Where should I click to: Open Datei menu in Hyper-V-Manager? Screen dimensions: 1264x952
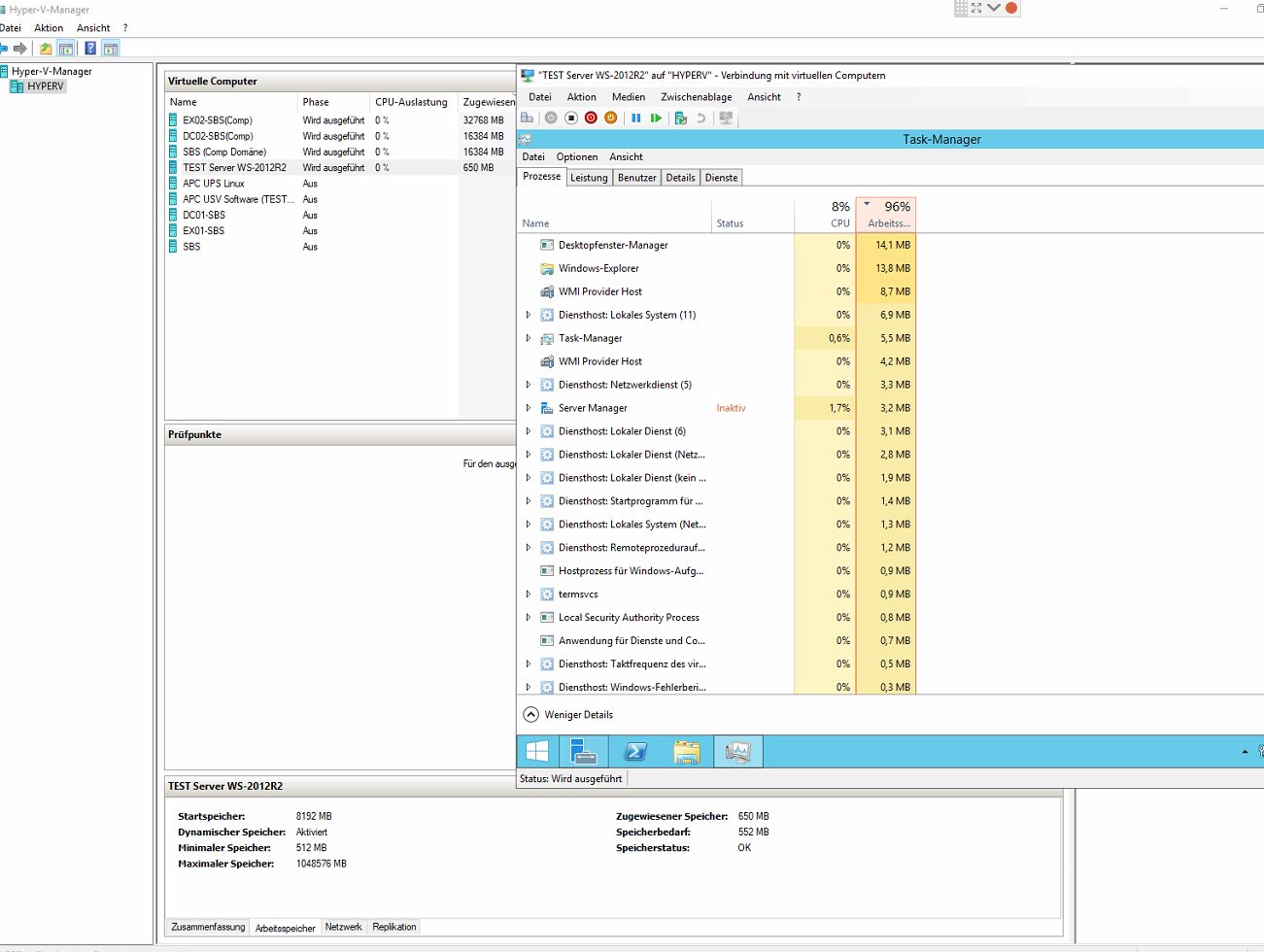(11, 28)
